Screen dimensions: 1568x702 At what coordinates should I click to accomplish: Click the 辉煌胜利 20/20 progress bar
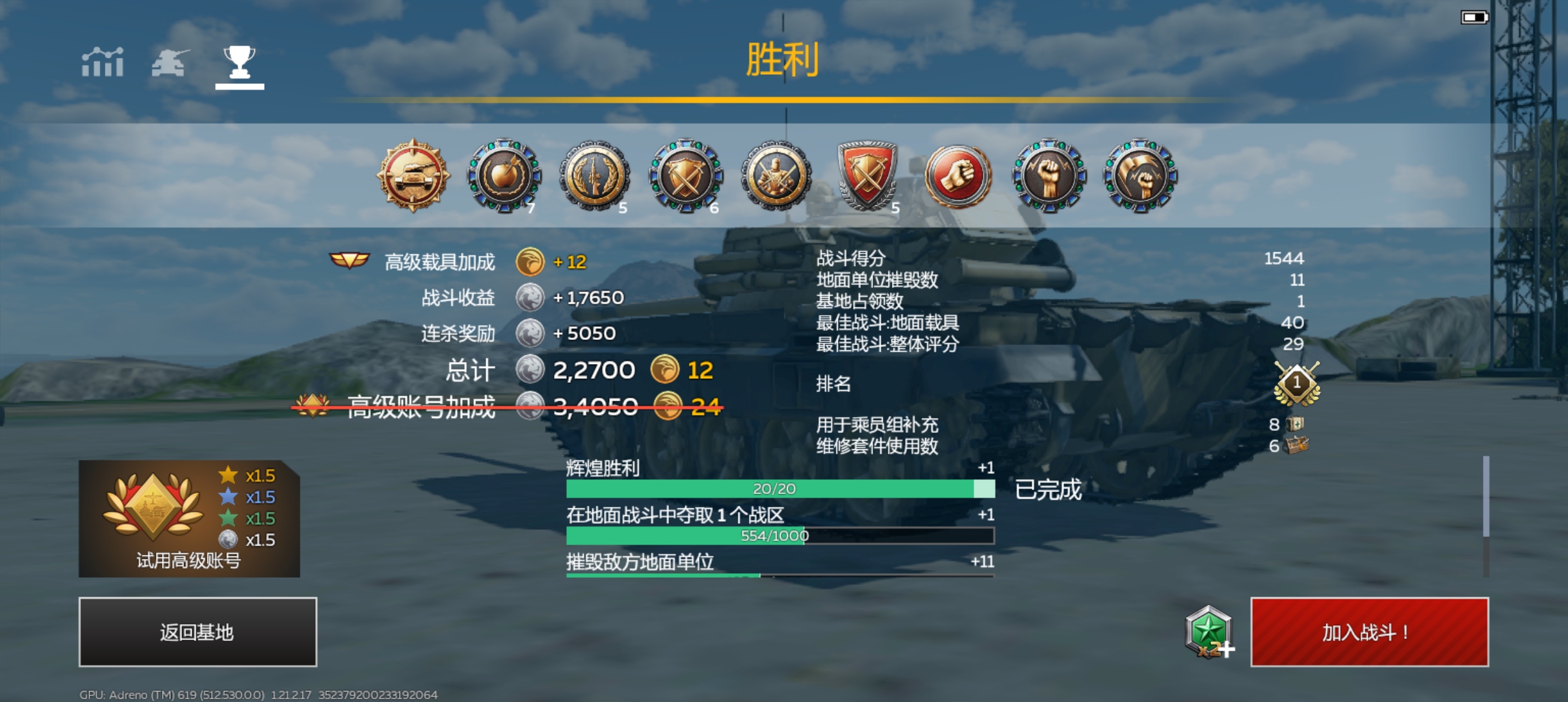pos(780,489)
